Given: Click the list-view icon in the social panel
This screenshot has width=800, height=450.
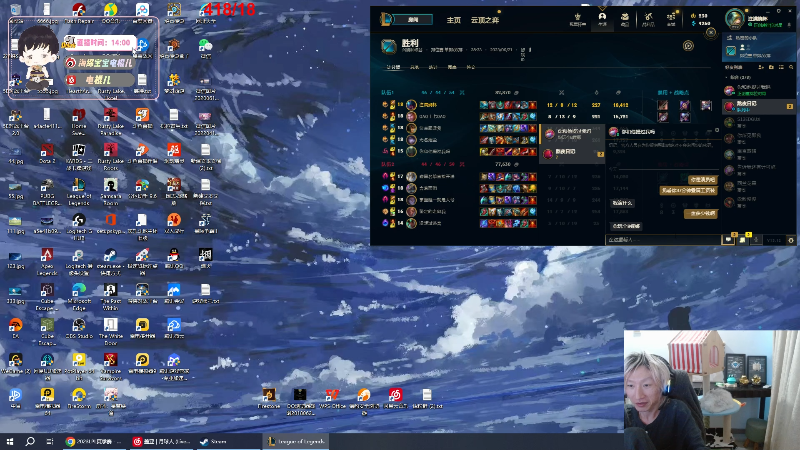Looking at the screenshot, I should [781, 67].
